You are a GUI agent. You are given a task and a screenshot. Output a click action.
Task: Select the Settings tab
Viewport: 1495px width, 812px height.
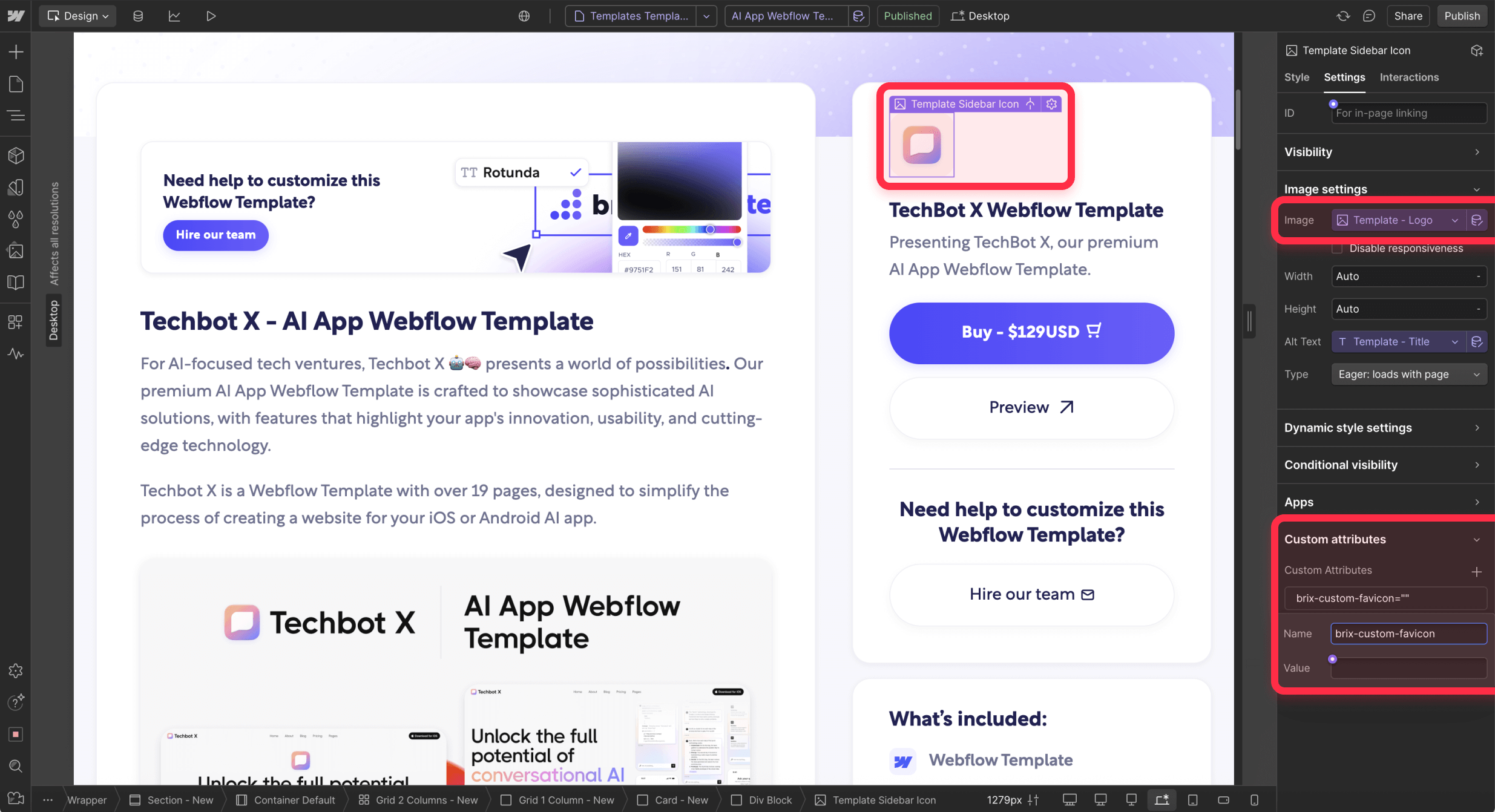tap(1344, 77)
